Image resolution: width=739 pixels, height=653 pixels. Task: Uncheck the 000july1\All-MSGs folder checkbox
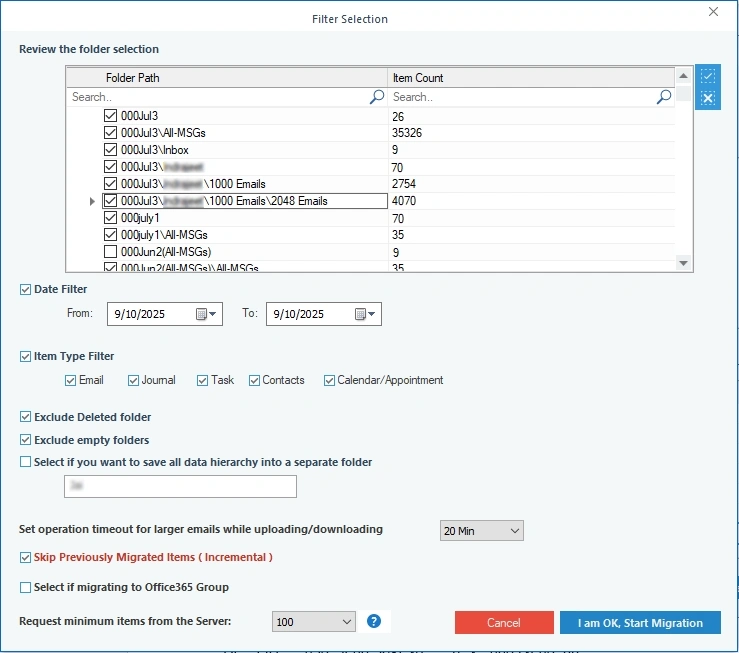[x=110, y=235]
